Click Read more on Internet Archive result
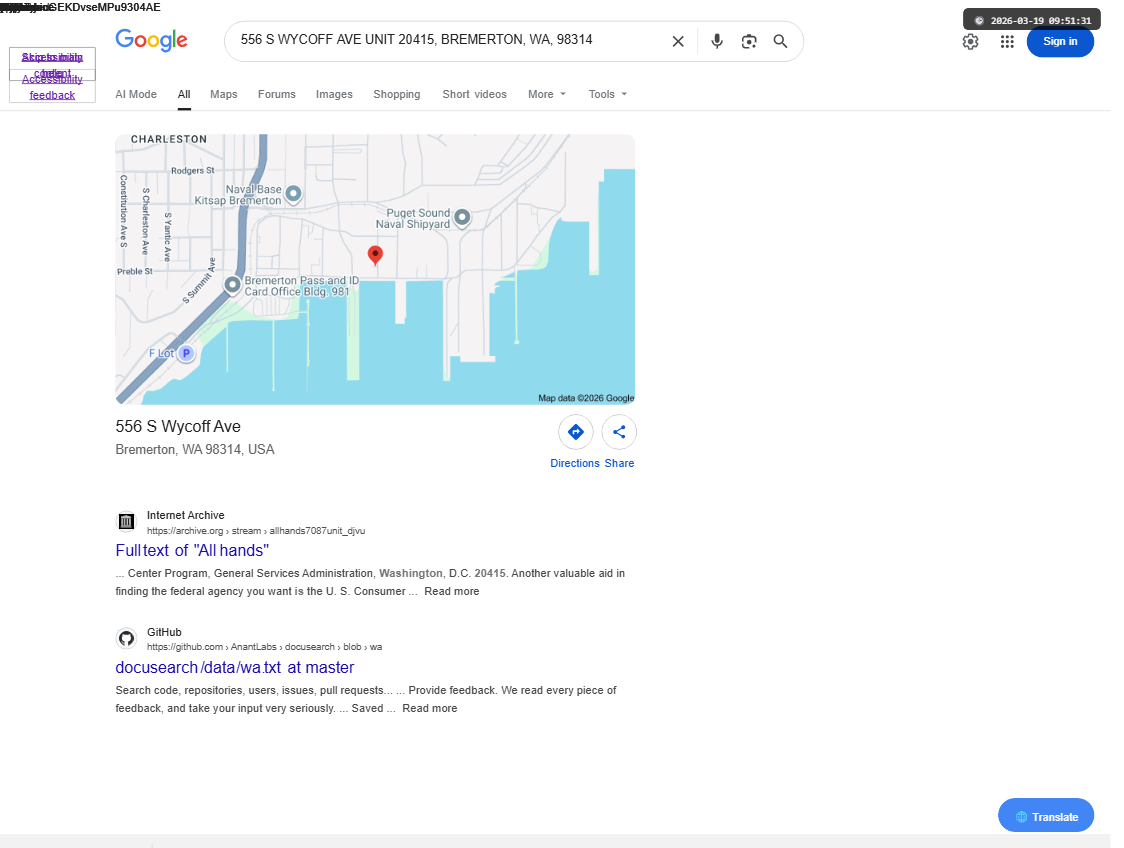1124x848 pixels. pos(452,591)
